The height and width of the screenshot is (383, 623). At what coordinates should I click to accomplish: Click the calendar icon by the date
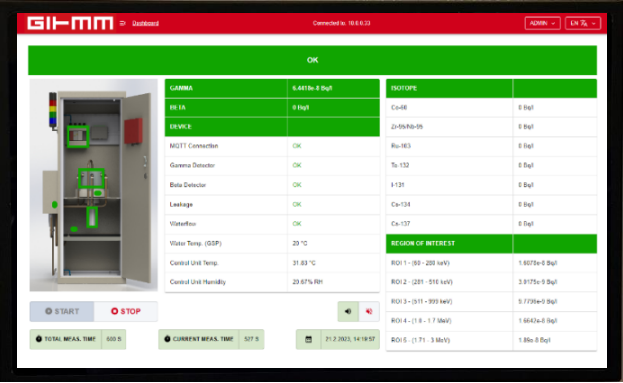[x=308, y=339]
